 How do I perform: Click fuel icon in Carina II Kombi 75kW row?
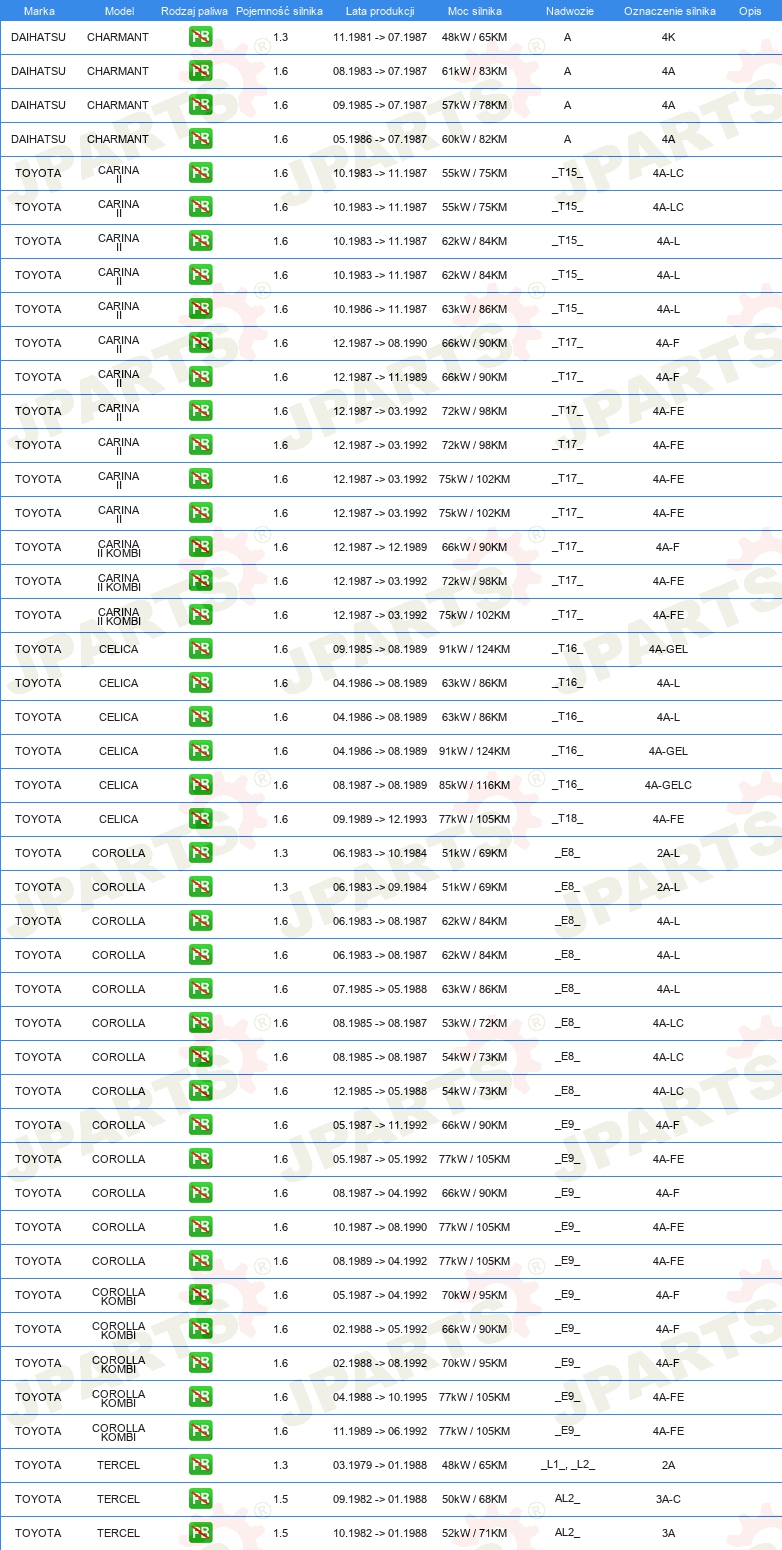200,615
